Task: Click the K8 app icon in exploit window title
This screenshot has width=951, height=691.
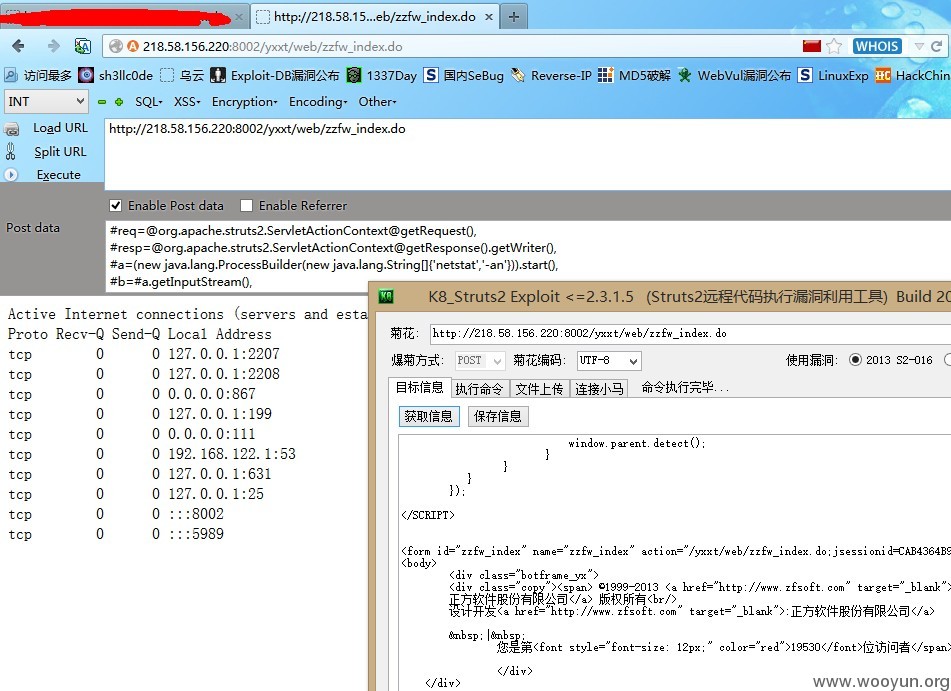Action: click(386, 297)
